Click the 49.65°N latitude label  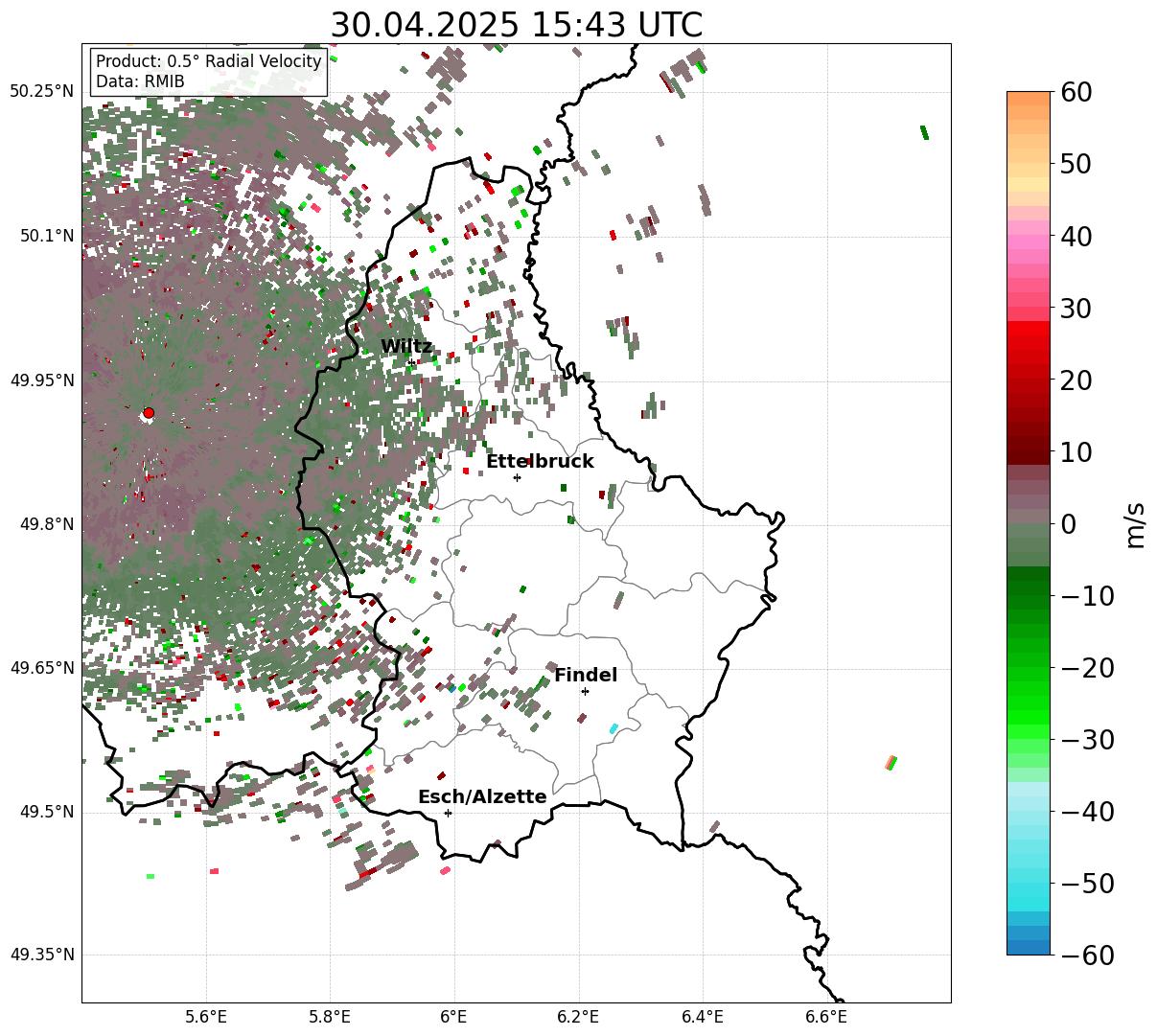coord(41,668)
